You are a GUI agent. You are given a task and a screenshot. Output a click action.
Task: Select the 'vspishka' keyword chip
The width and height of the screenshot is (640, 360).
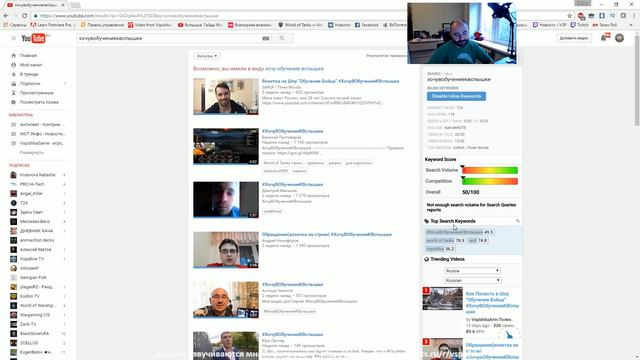pyautogui.click(x=440, y=249)
